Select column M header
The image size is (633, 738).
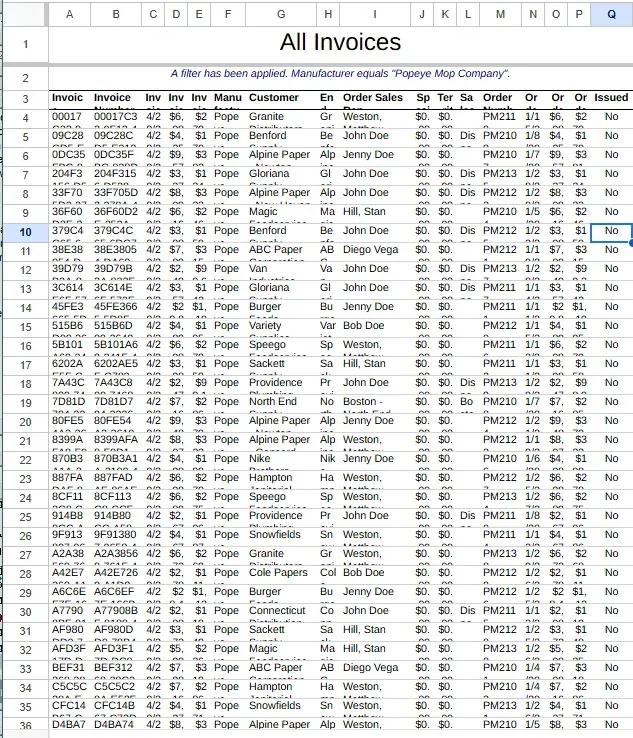[500, 14]
